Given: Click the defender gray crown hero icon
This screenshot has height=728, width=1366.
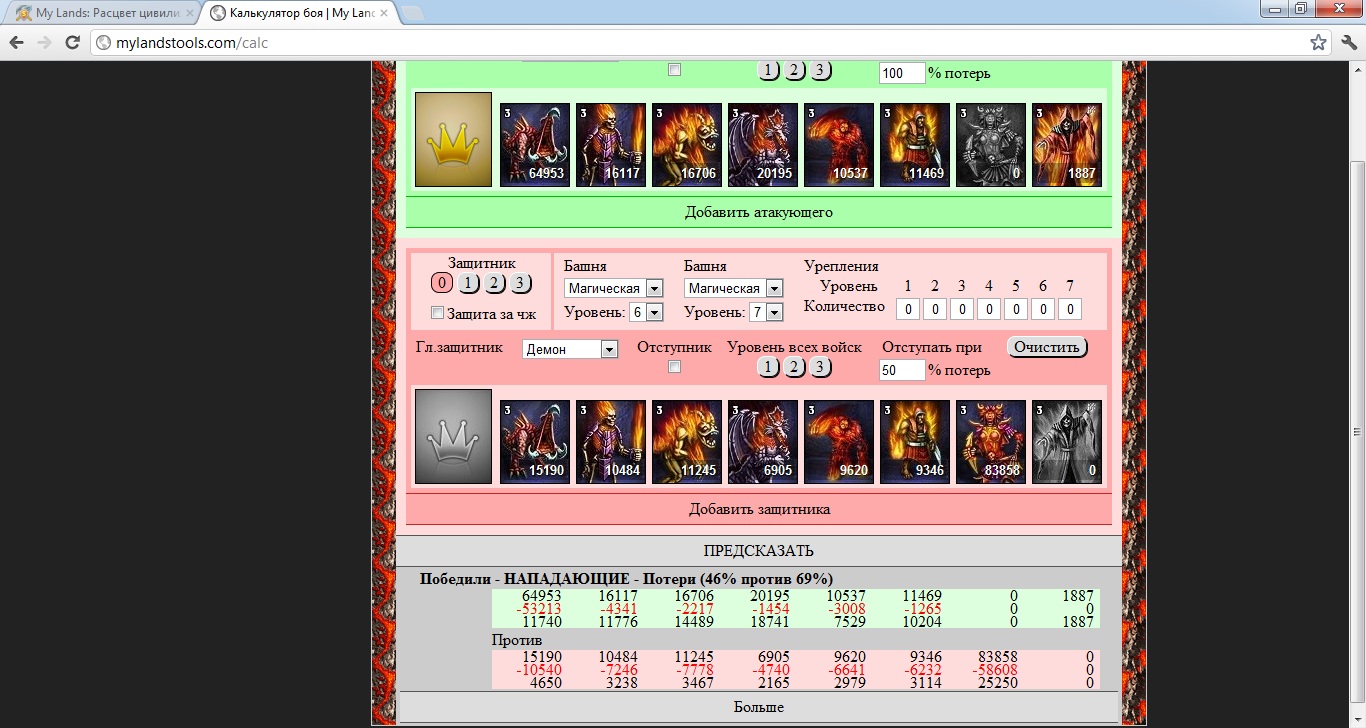Looking at the screenshot, I should click(453, 436).
